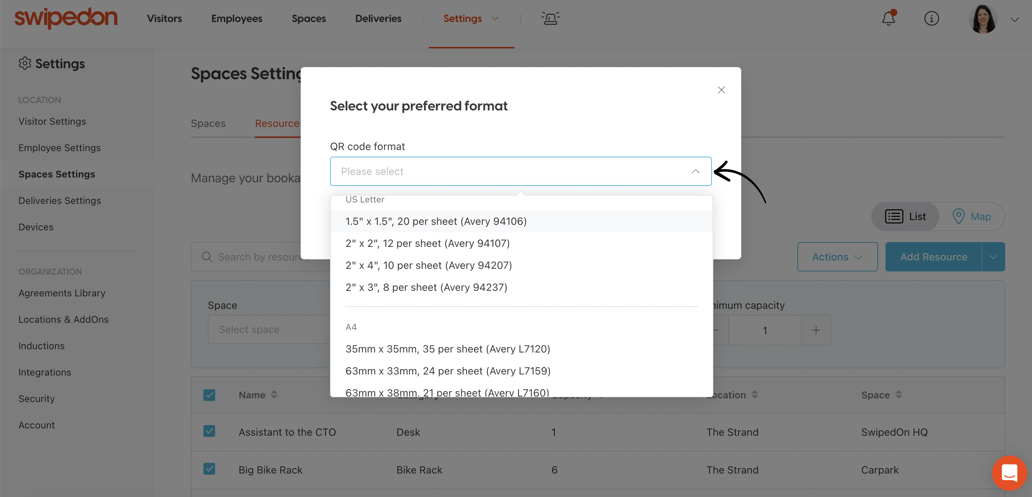Choose 2" x 2", 12 per sheet option
1032x497 pixels.
click(x=427, y=243)
